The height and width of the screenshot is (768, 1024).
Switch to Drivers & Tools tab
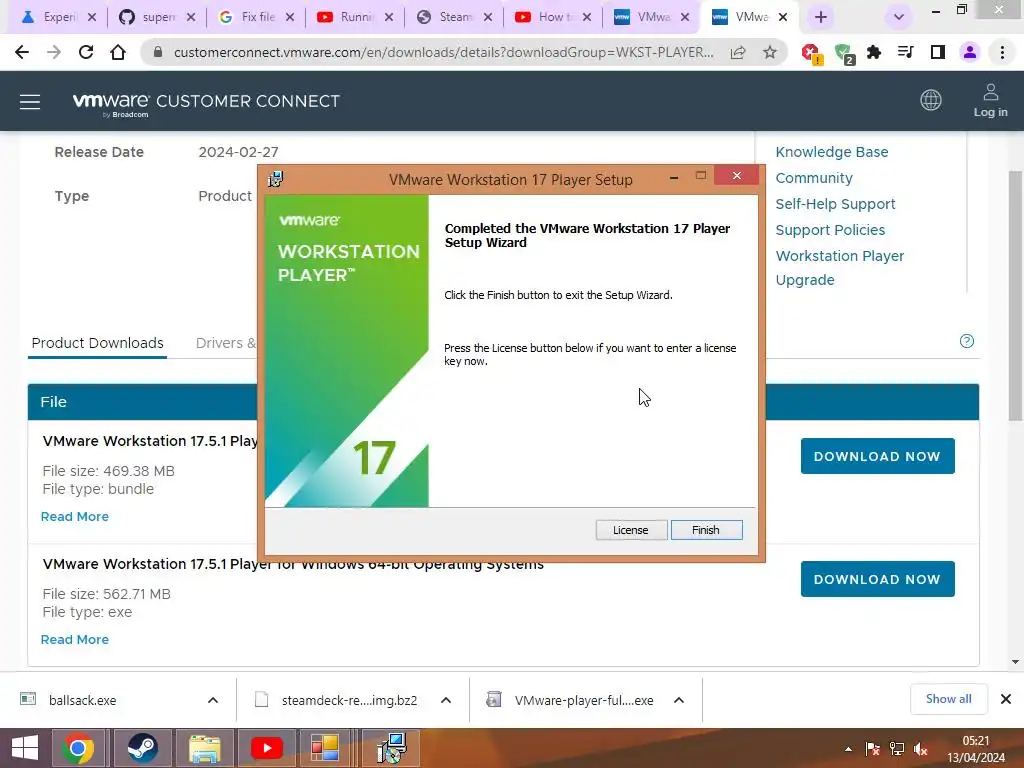pos(226,343)
